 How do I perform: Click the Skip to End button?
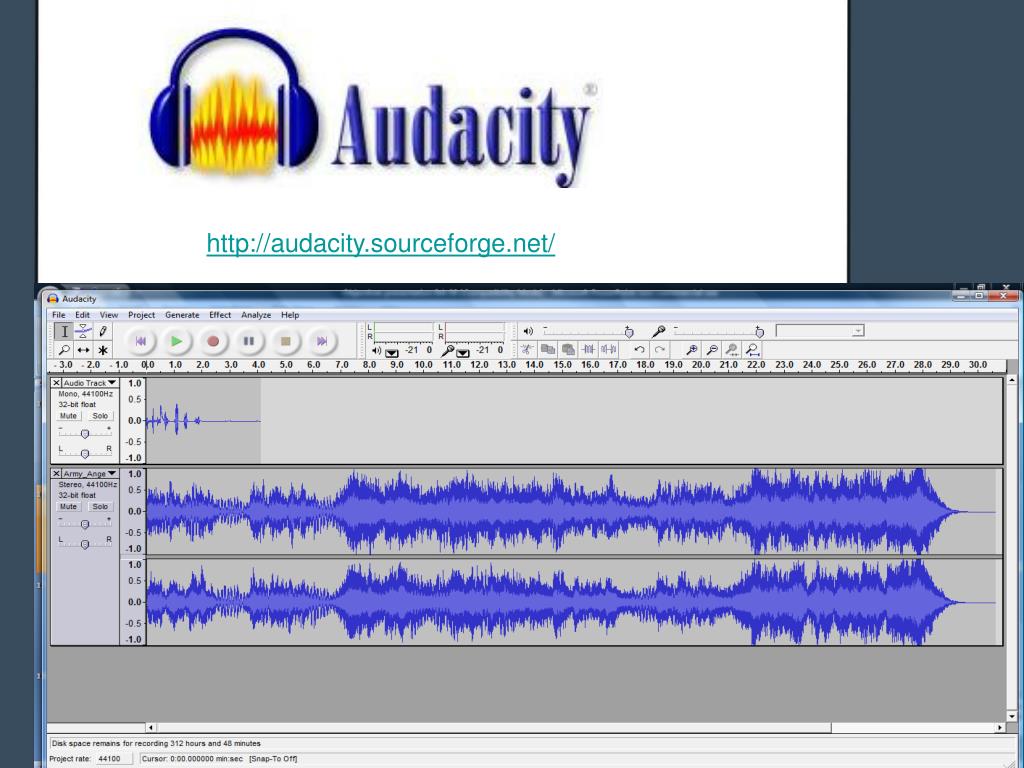coord(321,341)
